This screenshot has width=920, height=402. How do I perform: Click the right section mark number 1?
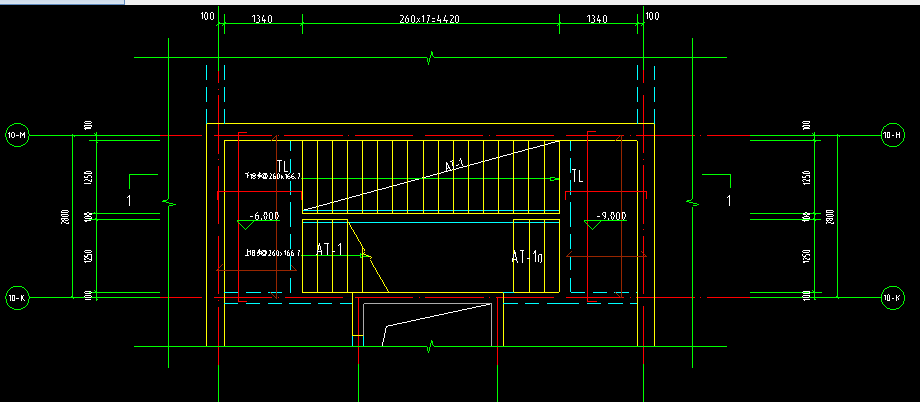(729, 201)
